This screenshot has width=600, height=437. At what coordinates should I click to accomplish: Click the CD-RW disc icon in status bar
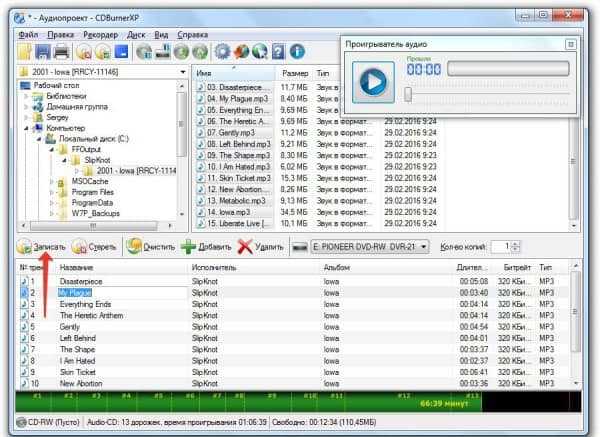pos(21,422)
